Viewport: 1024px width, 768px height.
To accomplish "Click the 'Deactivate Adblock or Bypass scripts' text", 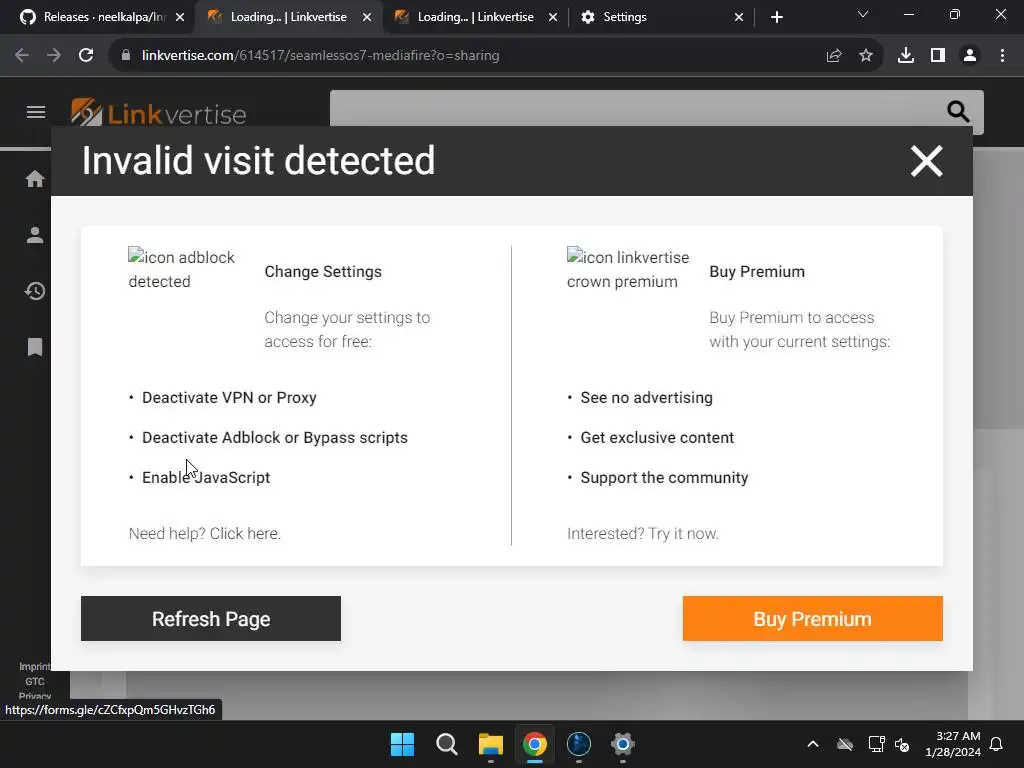I will [275, 438].
